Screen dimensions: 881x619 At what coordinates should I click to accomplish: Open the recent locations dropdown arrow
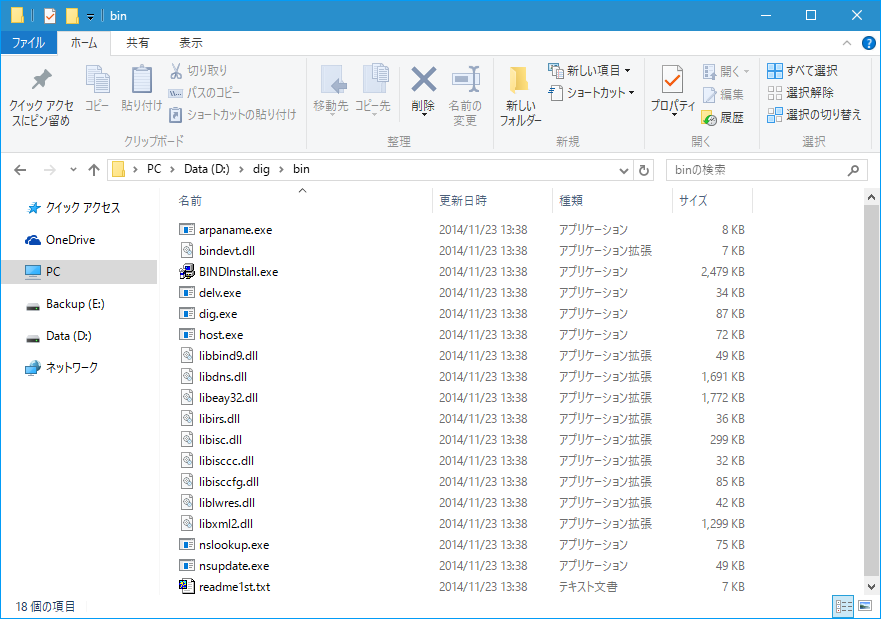click(73, 170)
